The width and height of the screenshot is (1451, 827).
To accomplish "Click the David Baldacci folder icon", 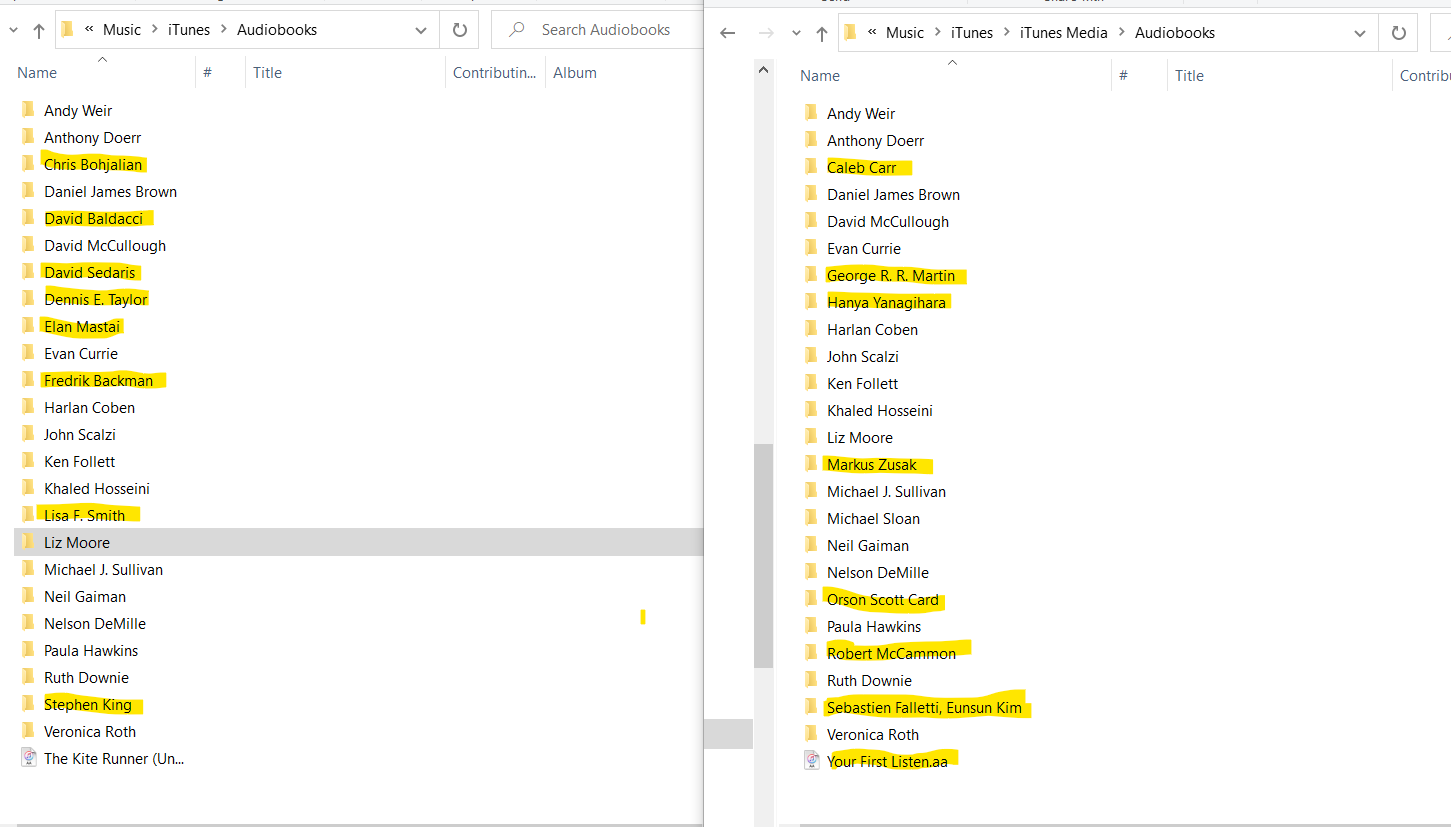I will click(28, 218).
